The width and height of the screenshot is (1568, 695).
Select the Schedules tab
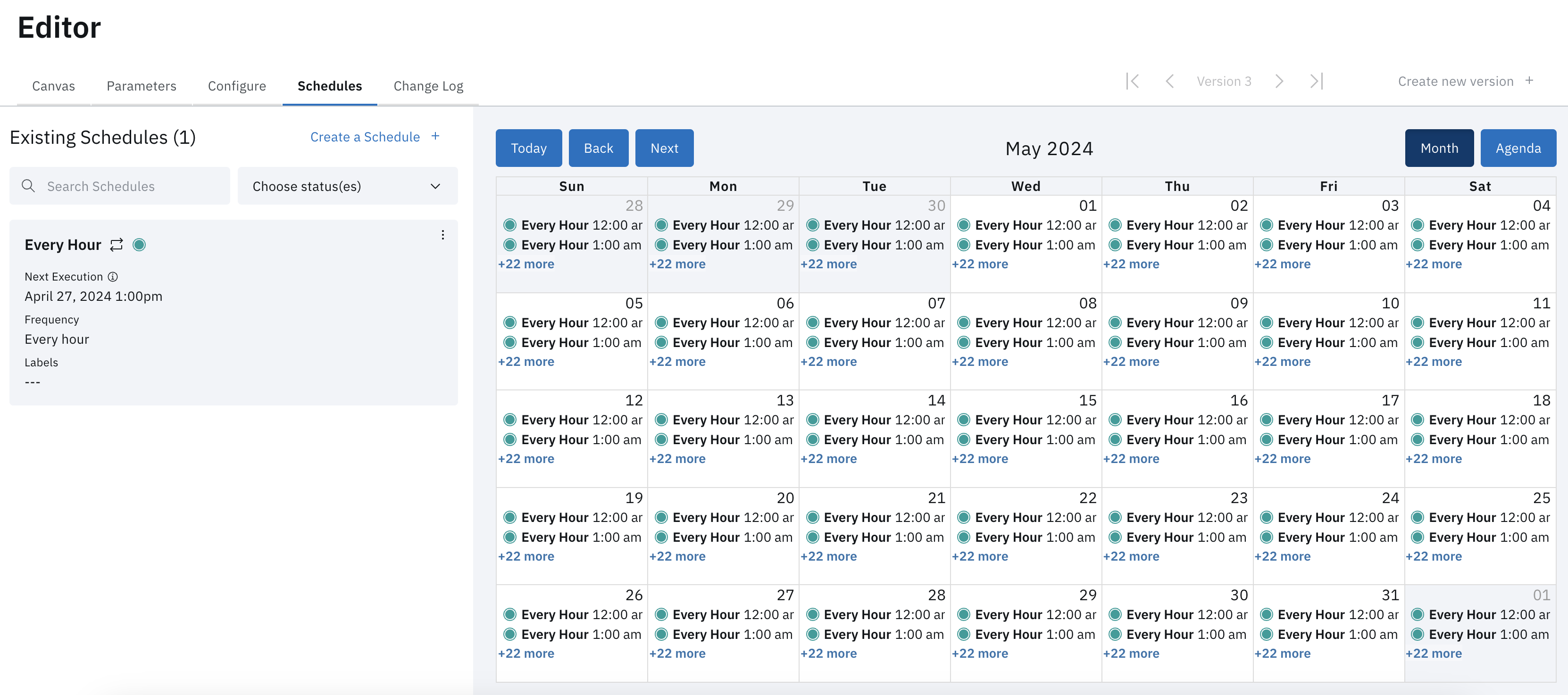click(x=329, y=86)
